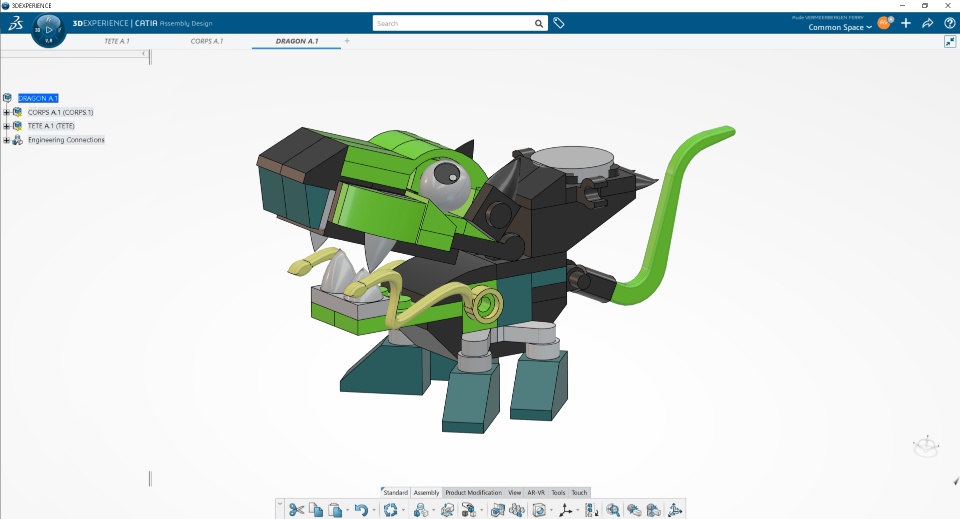The height and width of the screenshot is (519, 960).
Task: Click the magnifier search-in-view icon
Action: pos(613,510)
